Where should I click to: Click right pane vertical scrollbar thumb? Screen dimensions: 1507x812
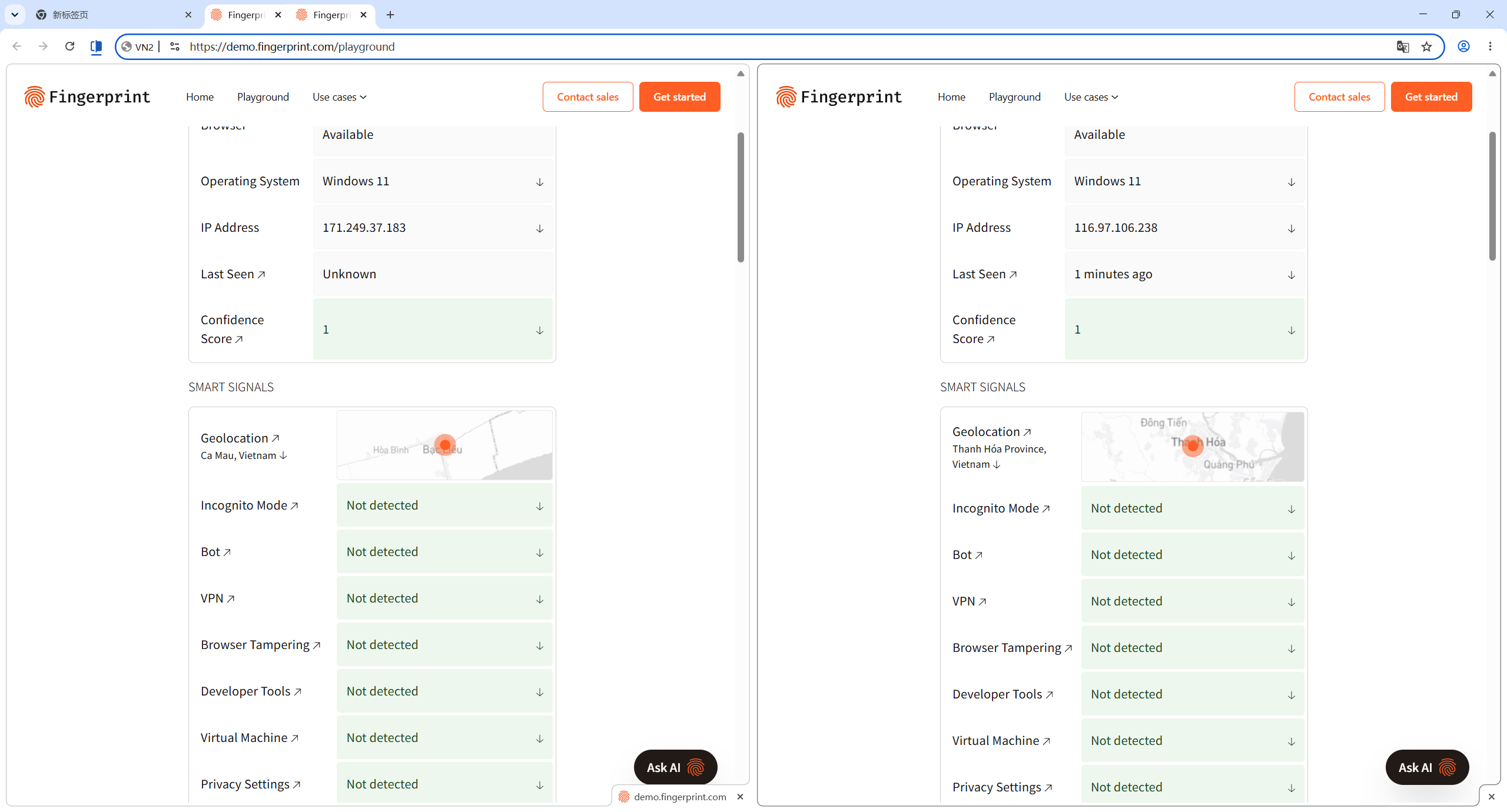coord(1492,196)
